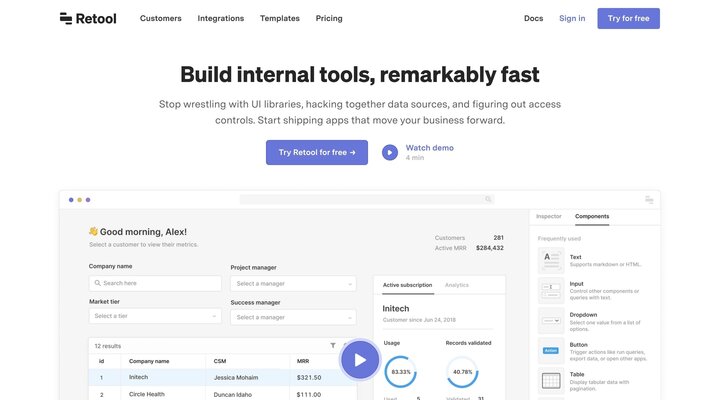Switch to the Analytics tab

pyautogui.click(x=457, y=285)
